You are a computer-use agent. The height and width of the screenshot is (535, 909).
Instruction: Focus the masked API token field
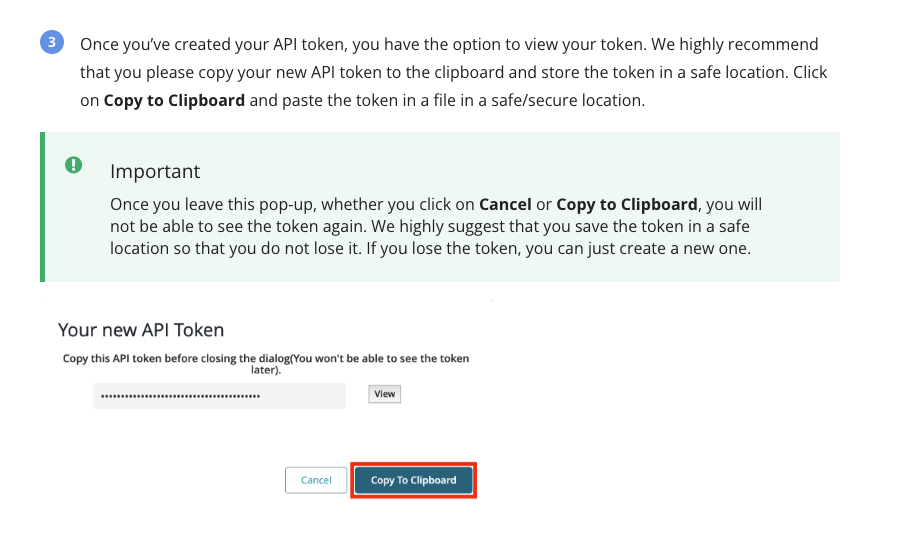(x=219, y=396)
